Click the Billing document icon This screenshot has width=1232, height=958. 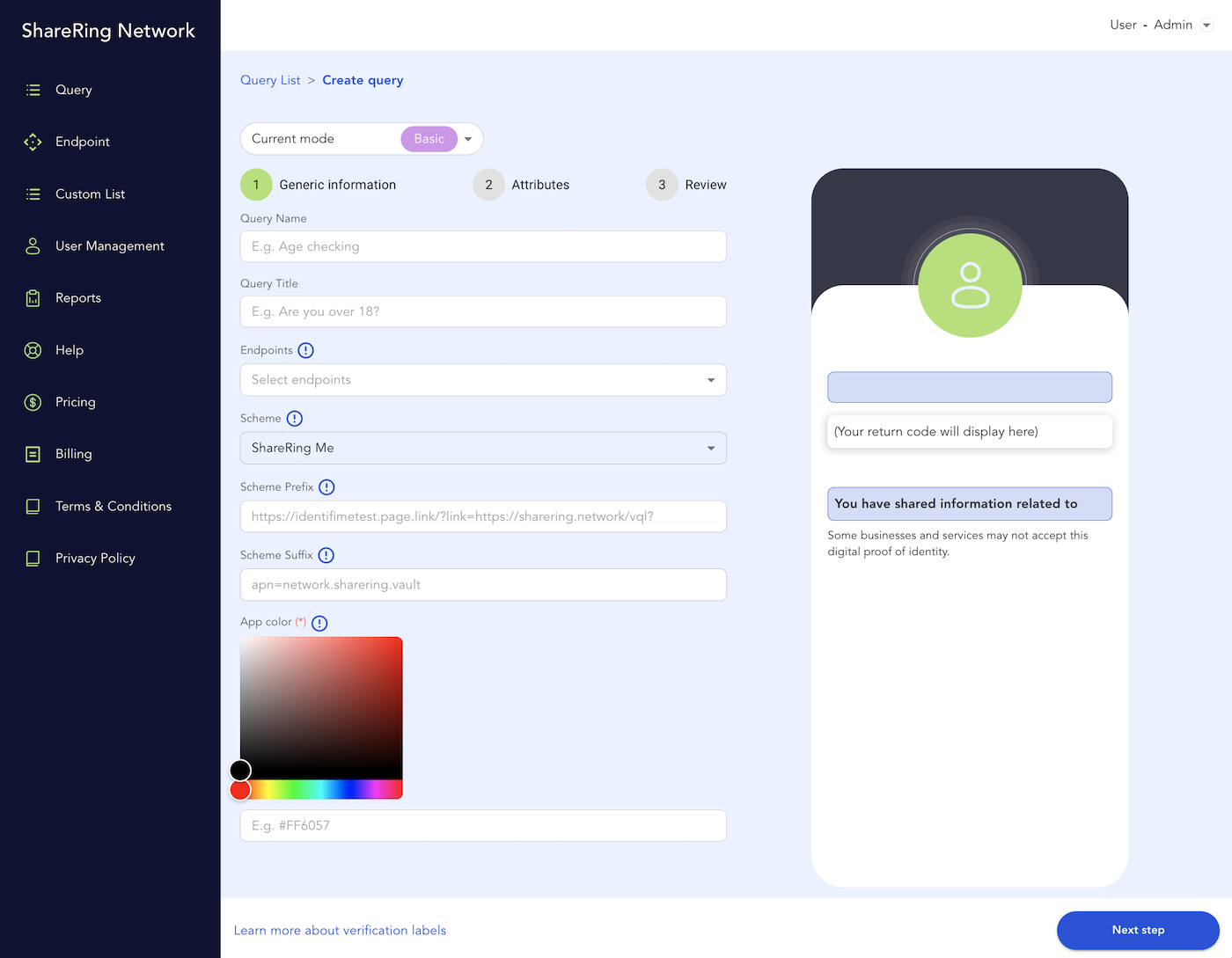33,454
